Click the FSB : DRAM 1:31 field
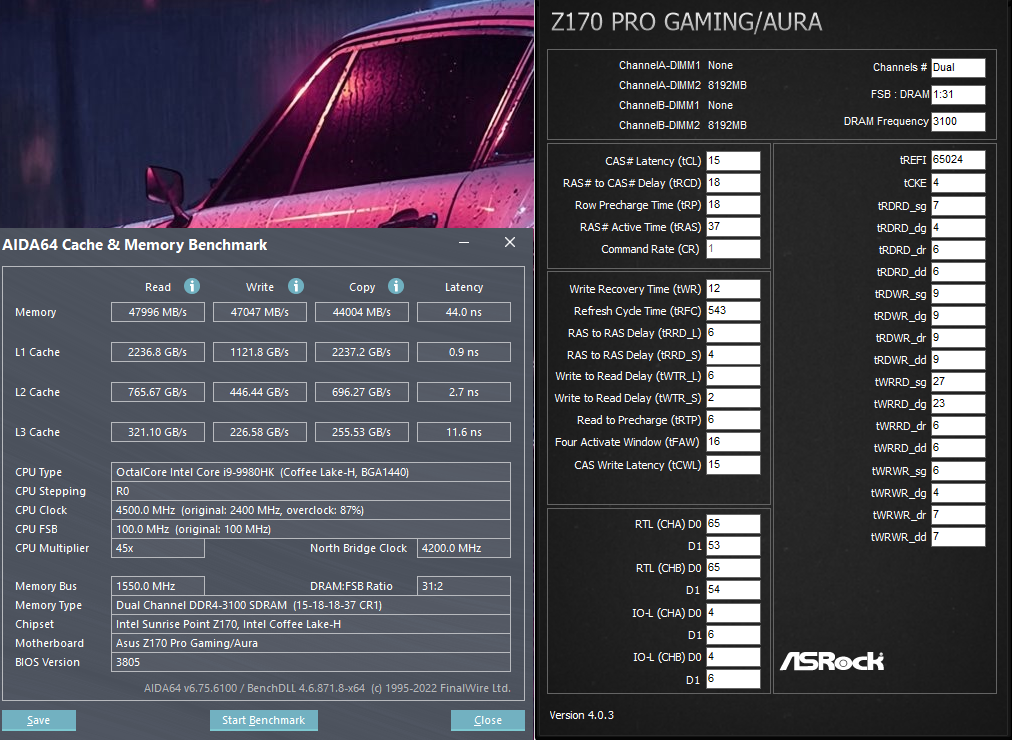 [x=958, y=95]
